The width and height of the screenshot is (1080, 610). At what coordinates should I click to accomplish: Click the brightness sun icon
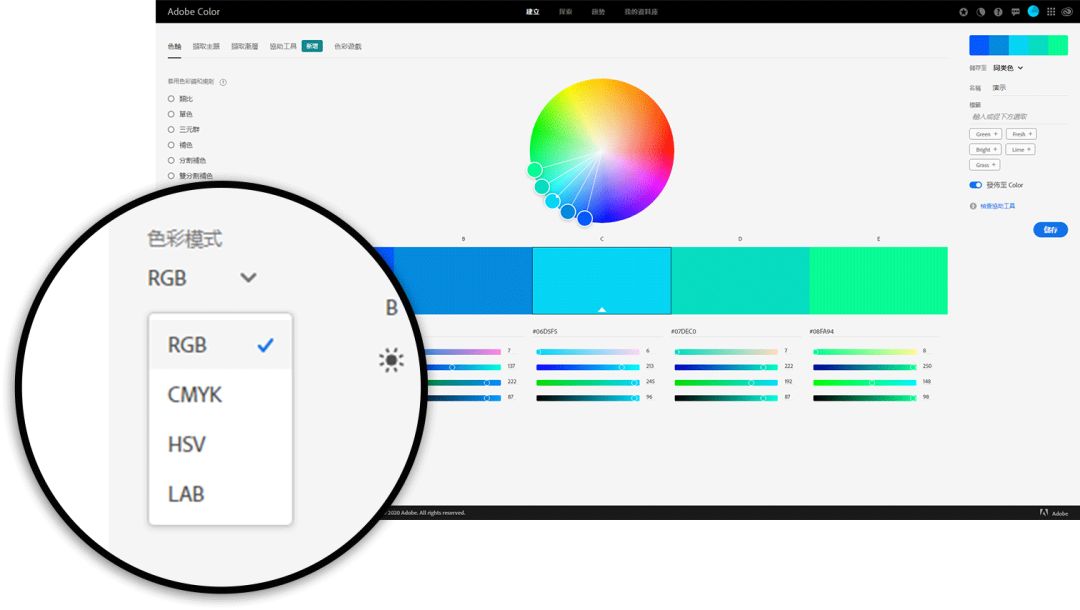coord(391,361)
